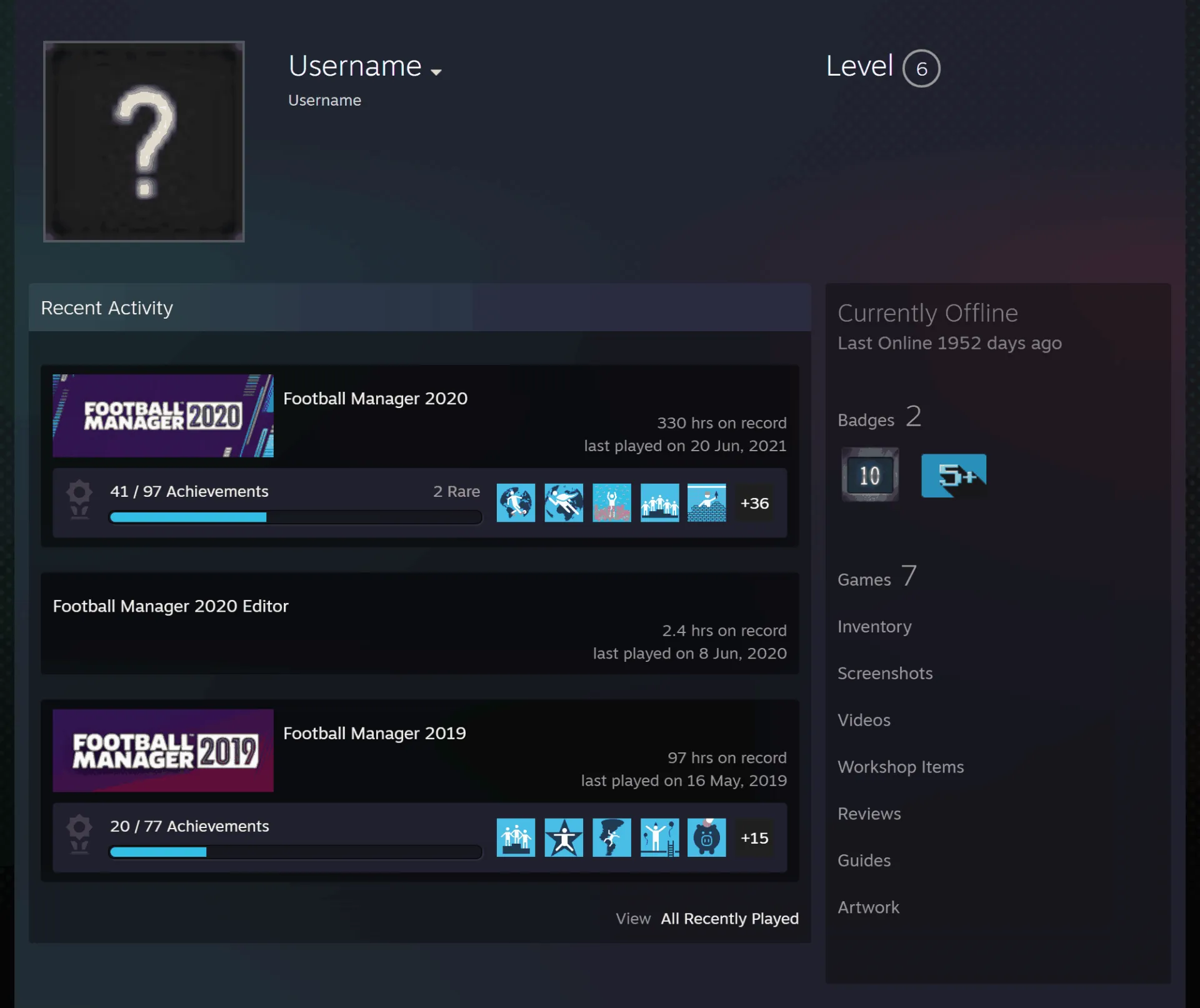Open the FM2020 brick wall builder achievement icon
Screen dimensions: 1200x1008
(707, 502)
